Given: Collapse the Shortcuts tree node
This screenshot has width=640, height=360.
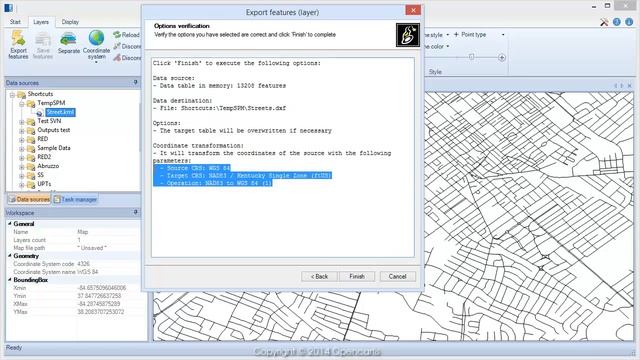Looking at the screenshot, I should pyautogui.click(x=12, y=95).
